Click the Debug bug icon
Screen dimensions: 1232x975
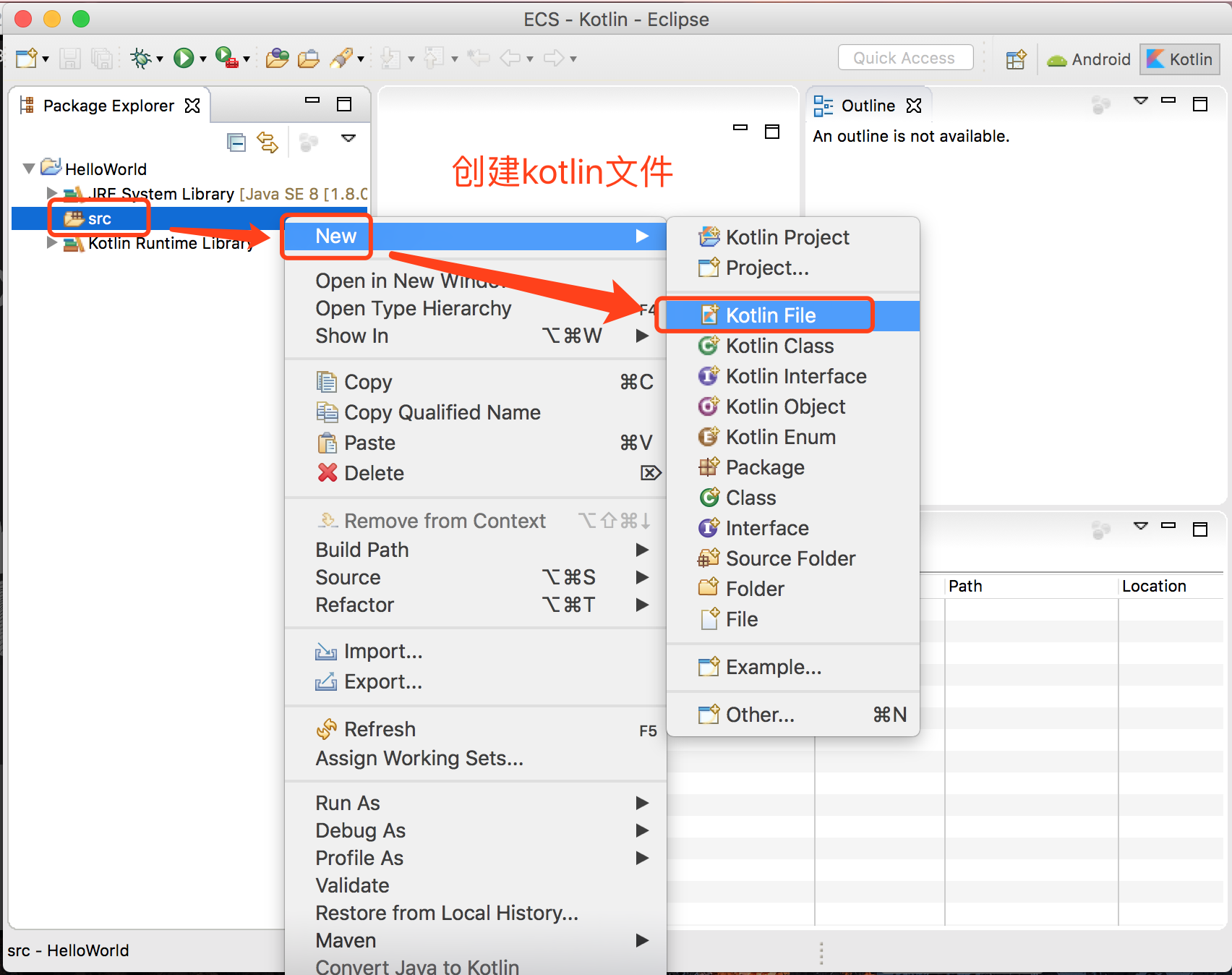[x=141, y=58]
